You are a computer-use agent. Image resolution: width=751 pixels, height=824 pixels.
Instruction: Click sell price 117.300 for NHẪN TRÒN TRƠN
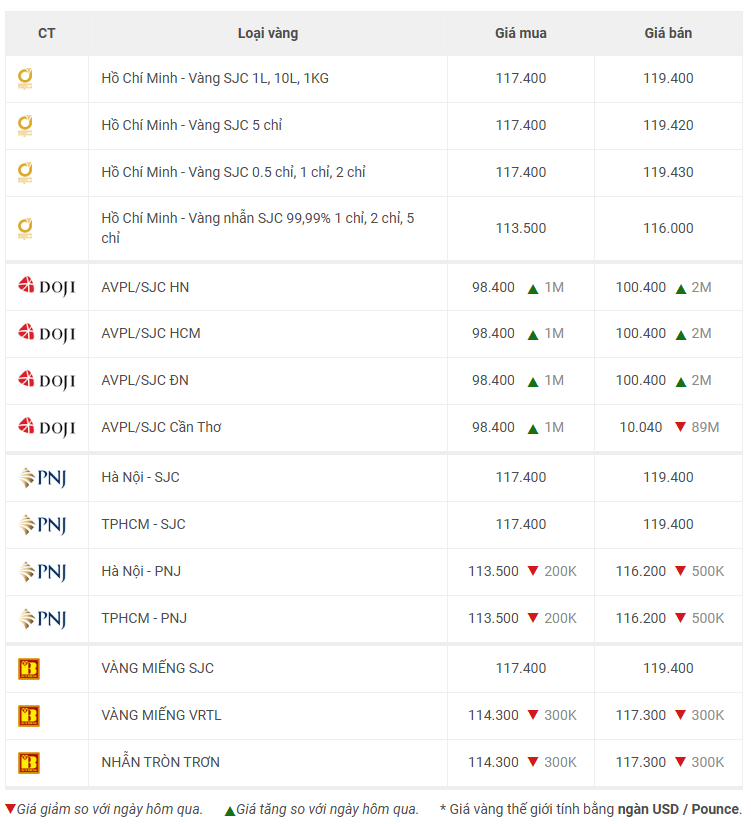641,762
